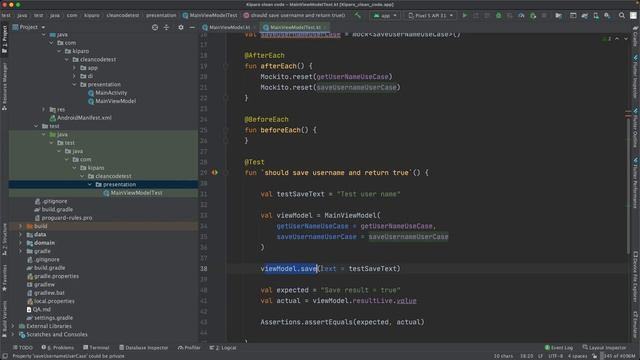Open the Event Log
This screenshot has width=640, height=360.
pos(559,348)
